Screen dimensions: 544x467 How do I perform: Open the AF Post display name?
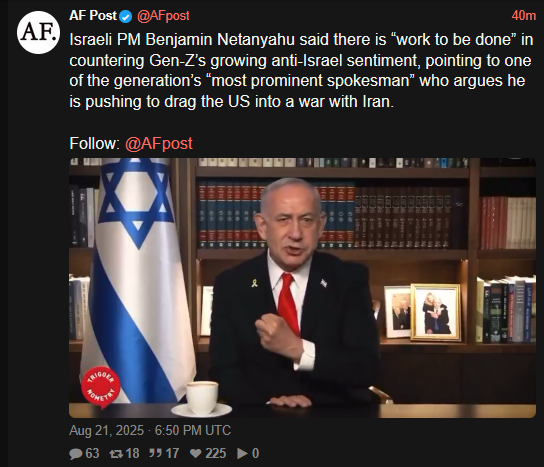[93, 16]
